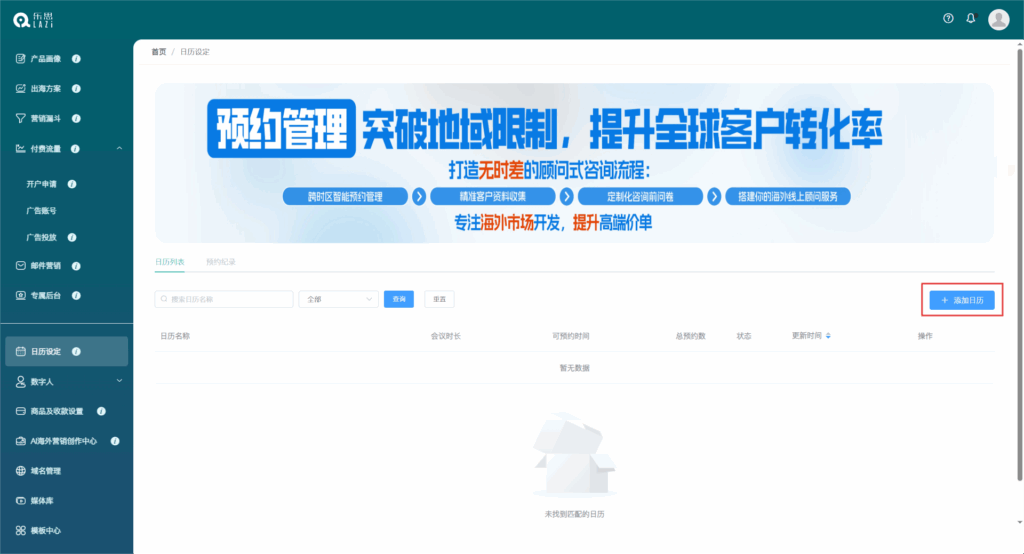Click the 查询 search button
1024x554 pixels.
point(398,299)
